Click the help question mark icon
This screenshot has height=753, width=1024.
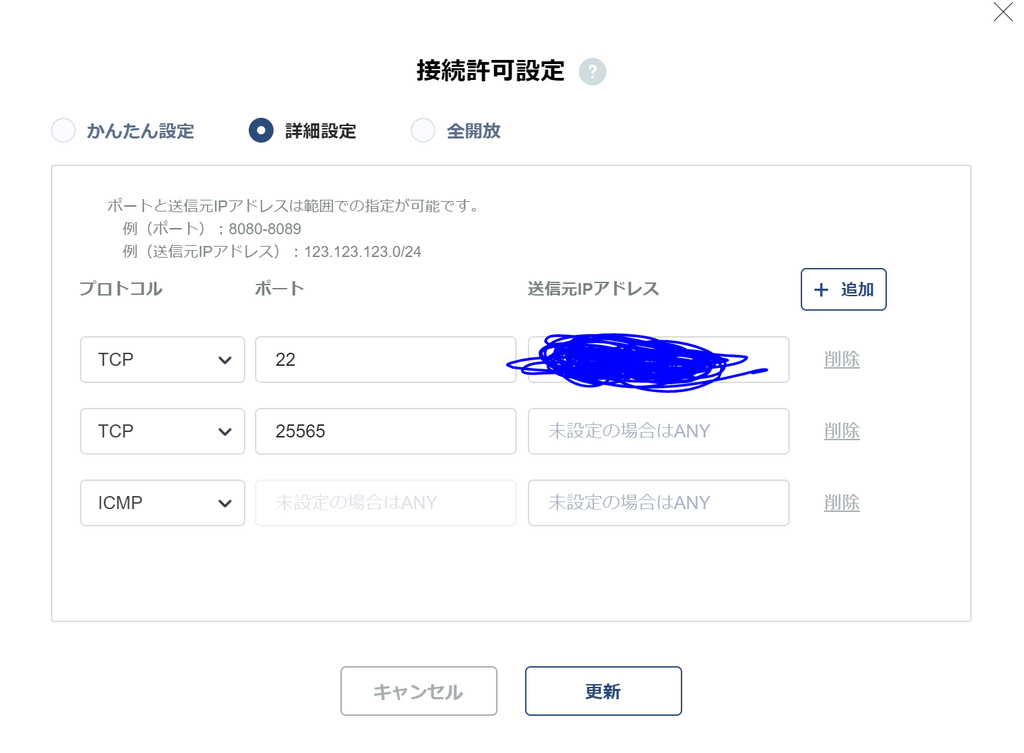point(592,71)
